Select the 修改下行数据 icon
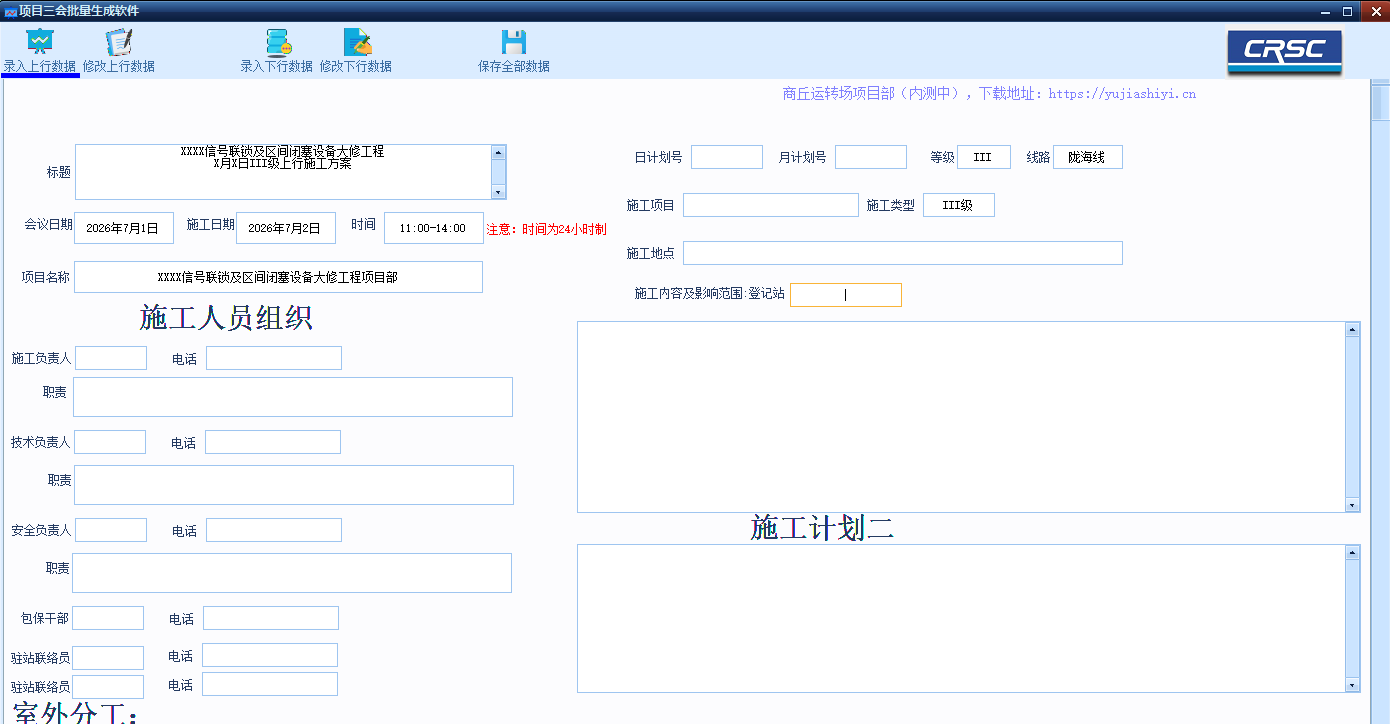Image resolution: width=1390 pixels, height=724 pixels. click(357, 42)
